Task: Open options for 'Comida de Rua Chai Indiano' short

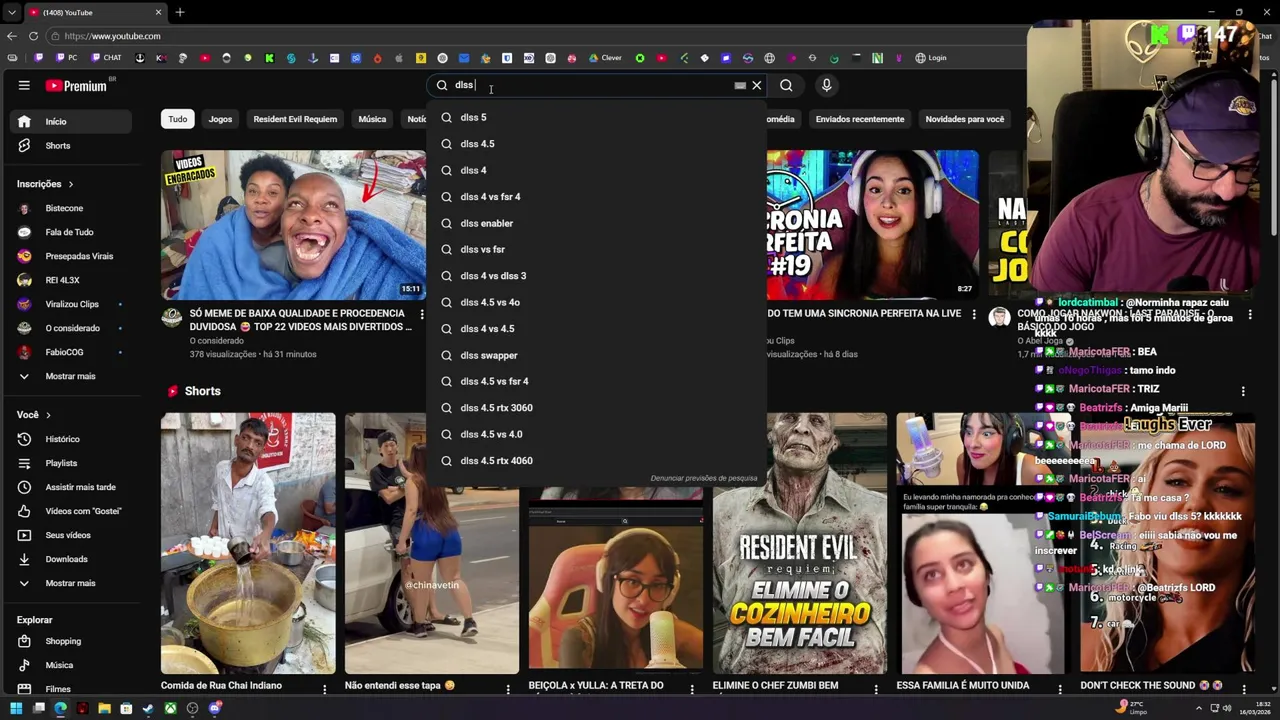Action: [324, 689]
